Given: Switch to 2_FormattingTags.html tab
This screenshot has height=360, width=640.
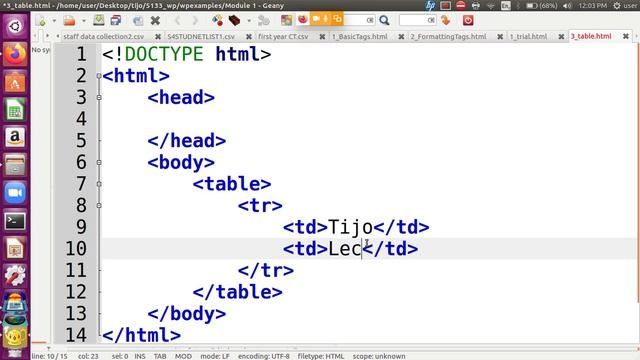Looking at the screenshot, I should click(x=448, y=36).
